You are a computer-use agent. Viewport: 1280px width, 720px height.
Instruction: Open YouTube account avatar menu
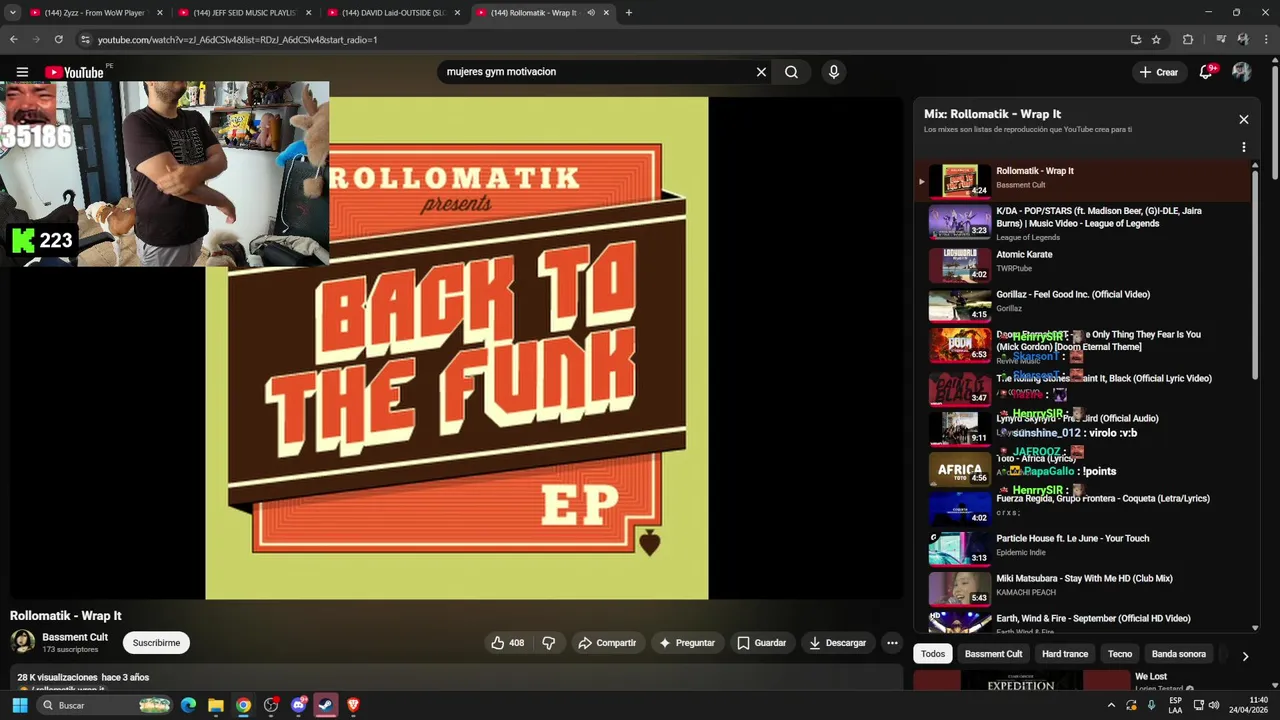pyautogui.click(x=1242, y=72)
